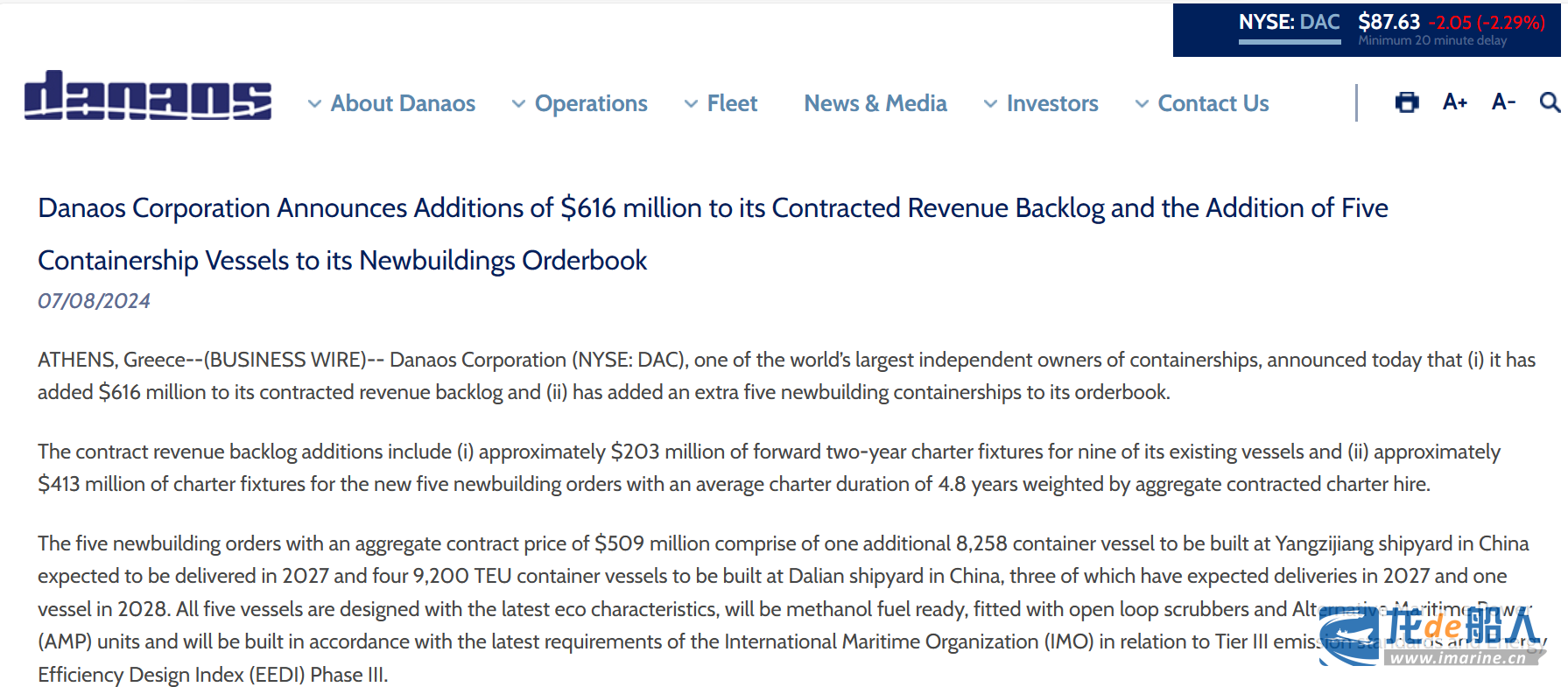Increase font size with A+ button
This screenshot has height=687, width=1568.
click(1454, 102)
